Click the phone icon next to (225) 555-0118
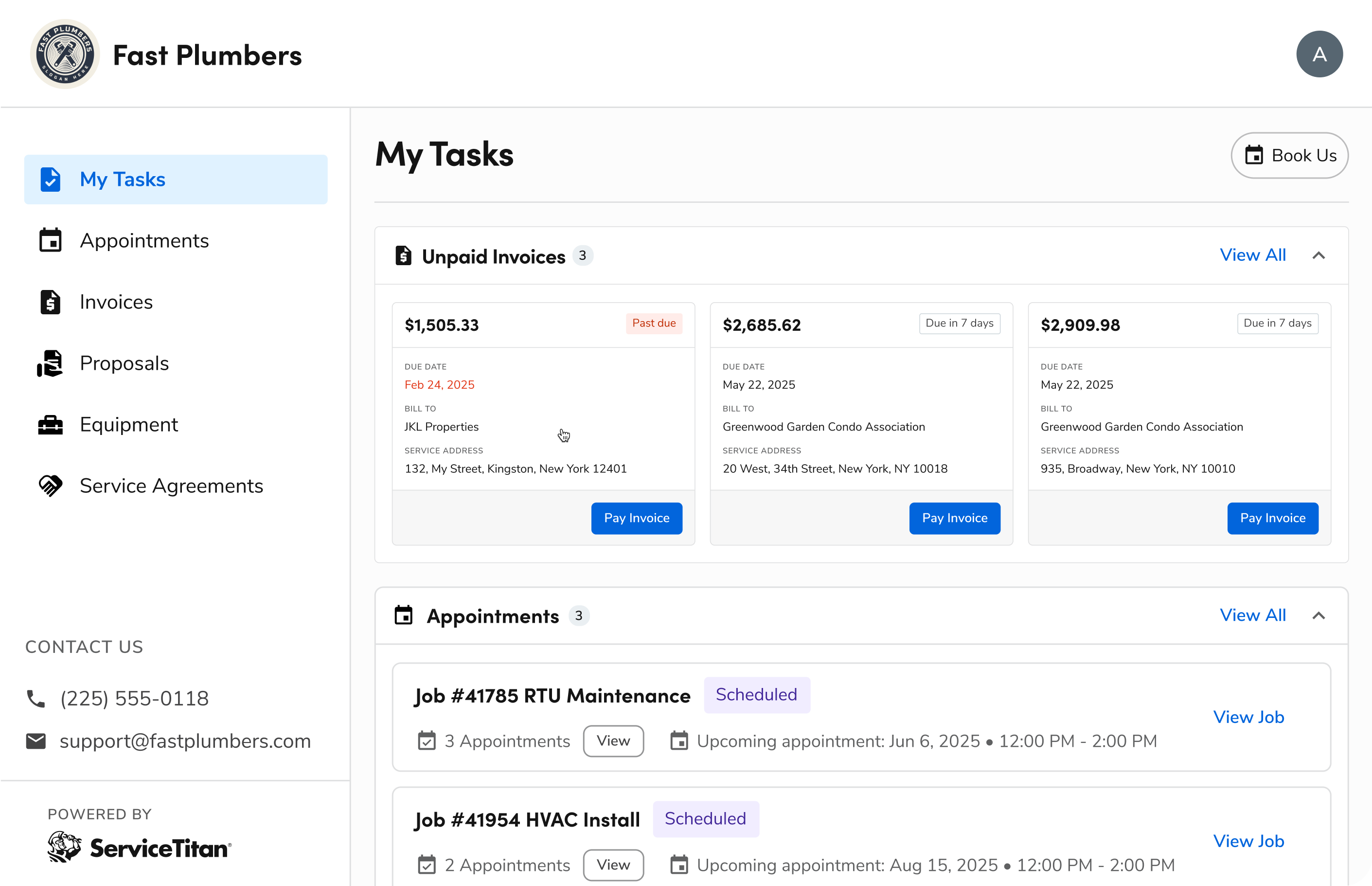1372x886 pixels. (x=35, y=699)
